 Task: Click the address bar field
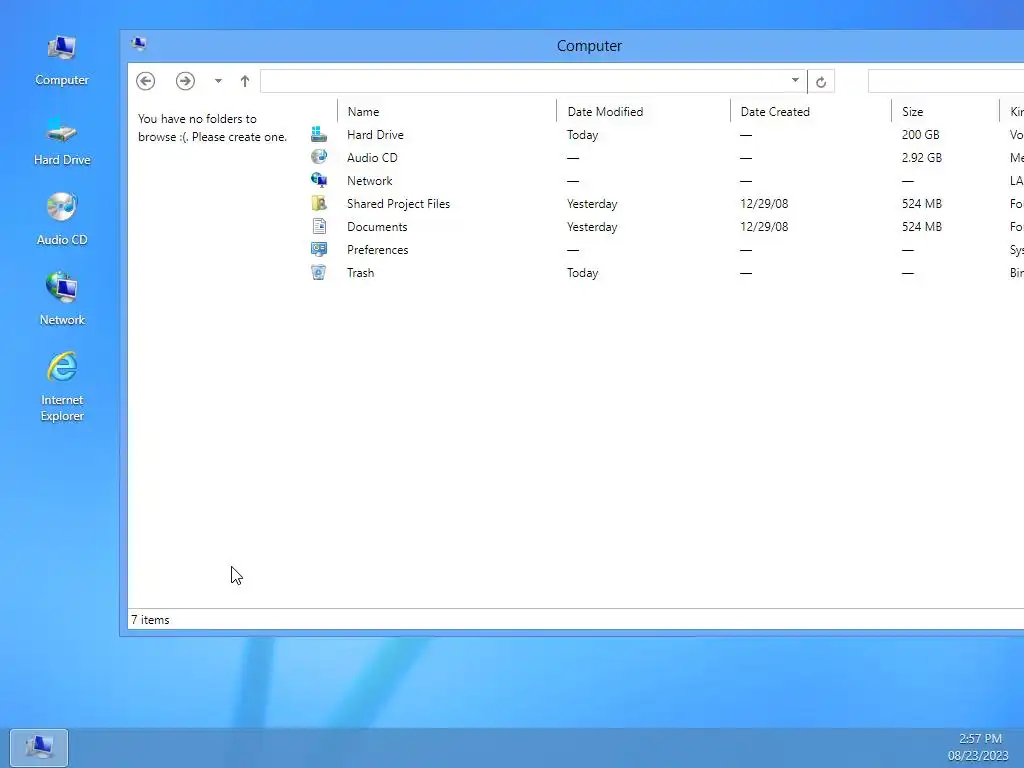coord(533,81)
